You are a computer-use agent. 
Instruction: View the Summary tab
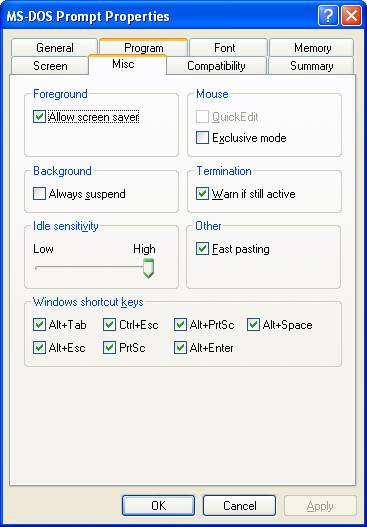(x=311, y=66)
